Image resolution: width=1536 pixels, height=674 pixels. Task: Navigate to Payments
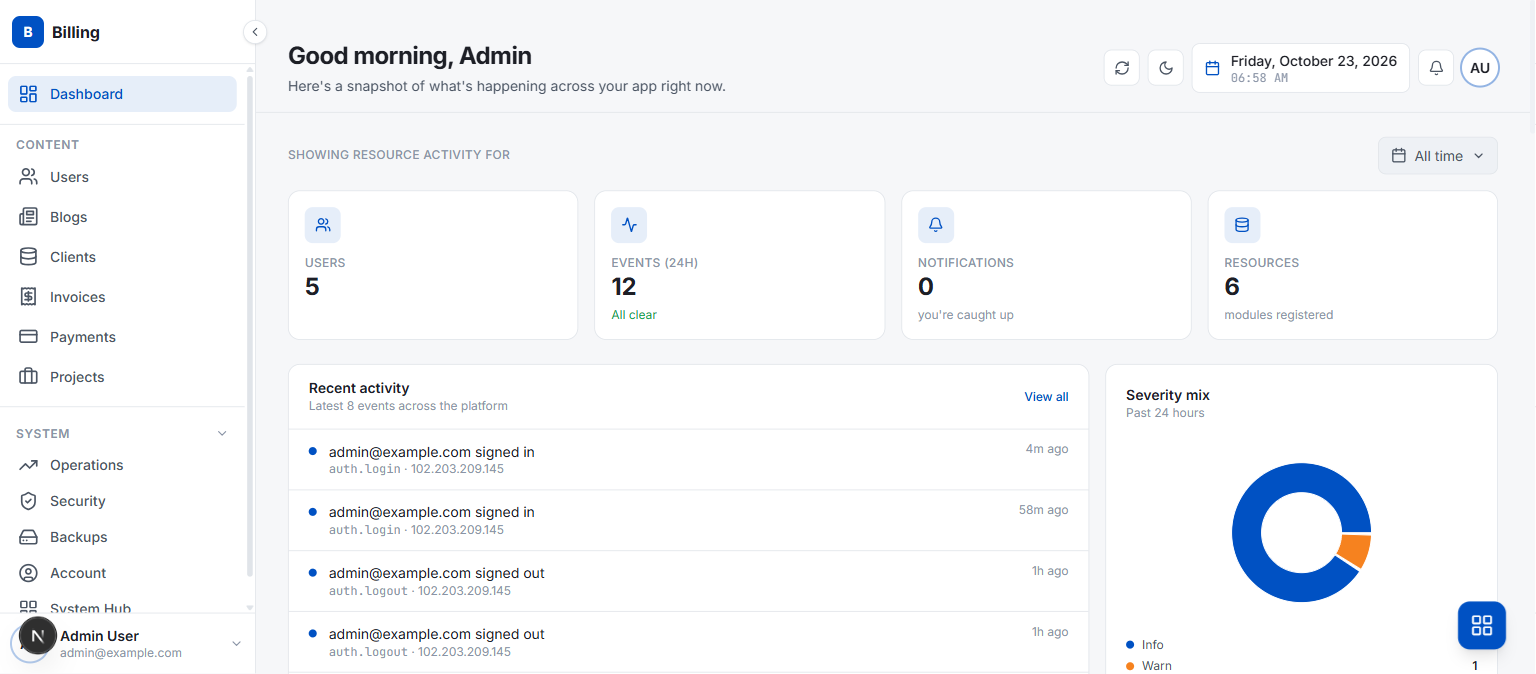click(x=122, y=337)
